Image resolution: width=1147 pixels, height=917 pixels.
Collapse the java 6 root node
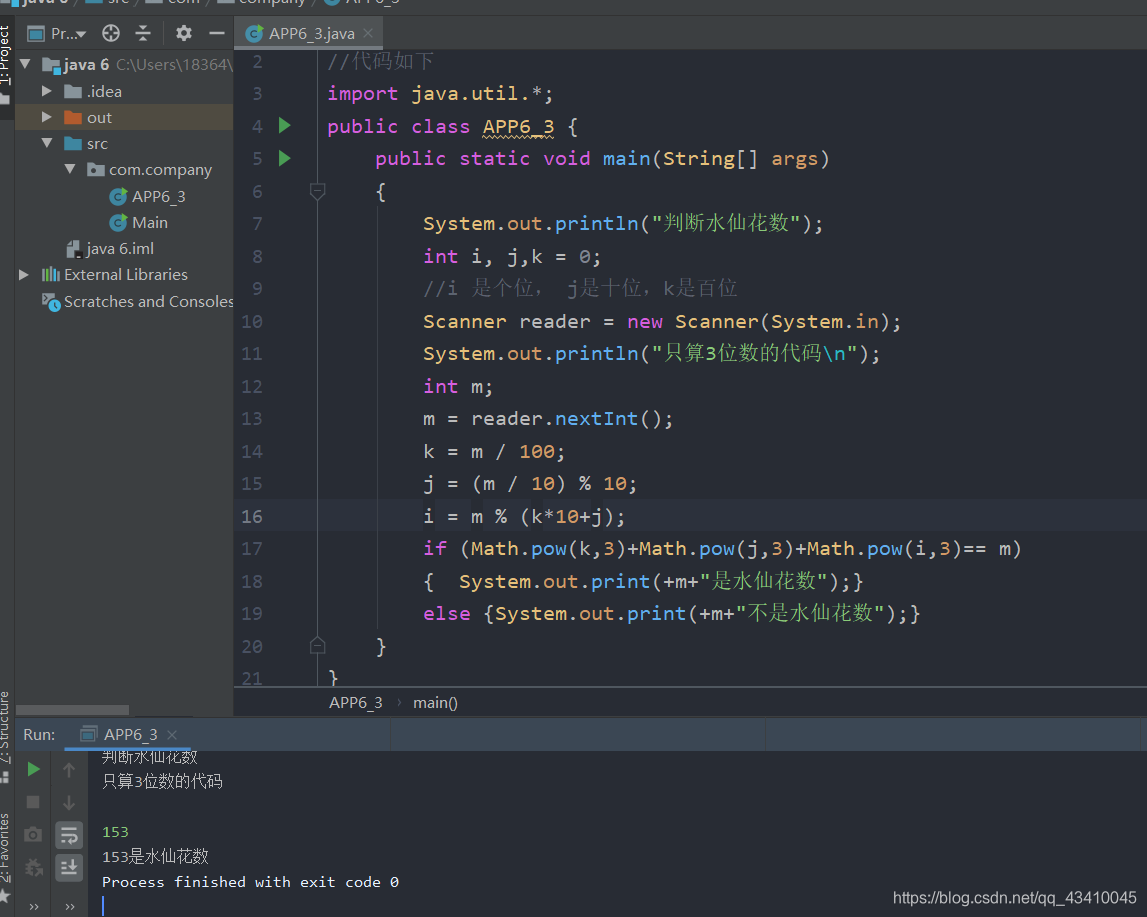(25, 64)
